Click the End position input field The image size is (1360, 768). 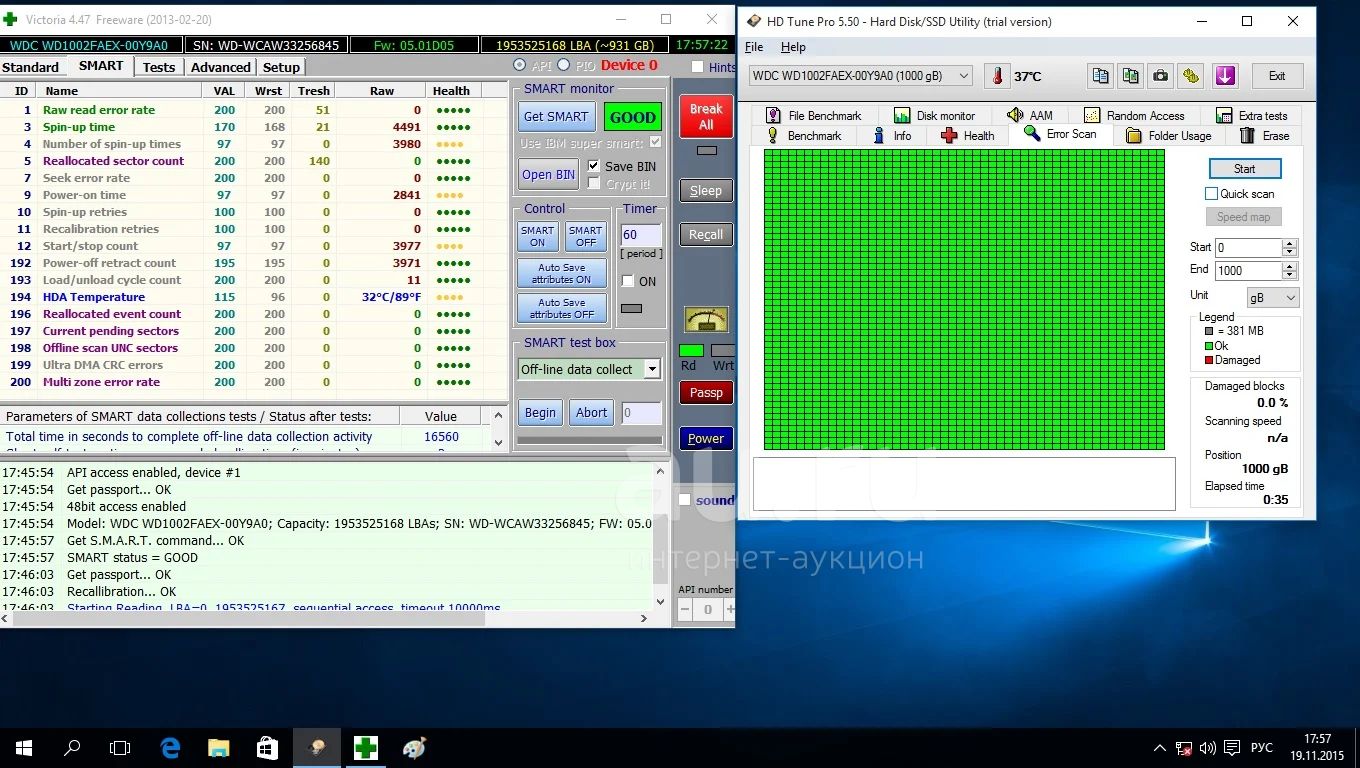click(1248, 271)
